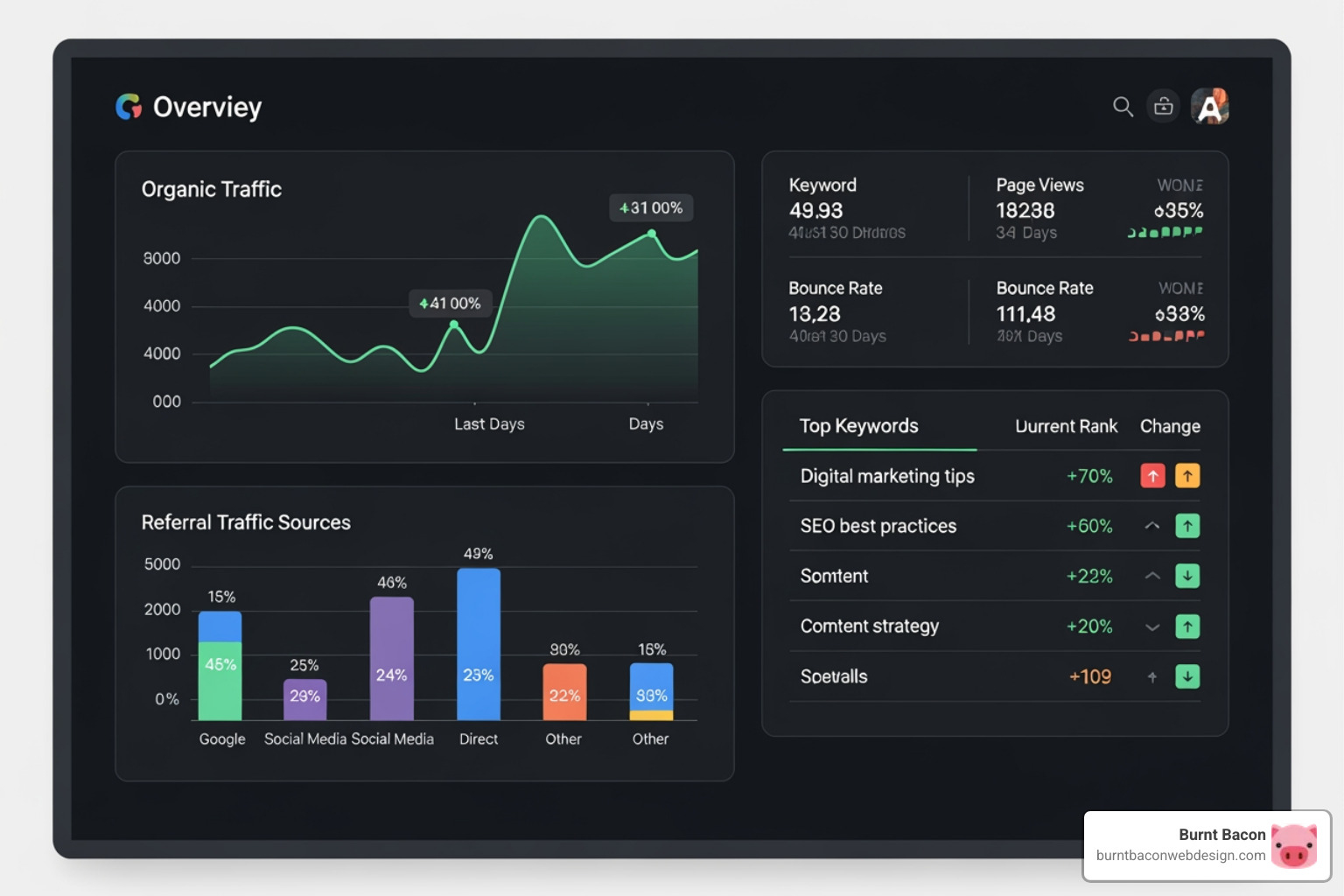This screenshot has height=896, width=1344.
Task: Click the Last Days axis label
Action: pos(489,424)
